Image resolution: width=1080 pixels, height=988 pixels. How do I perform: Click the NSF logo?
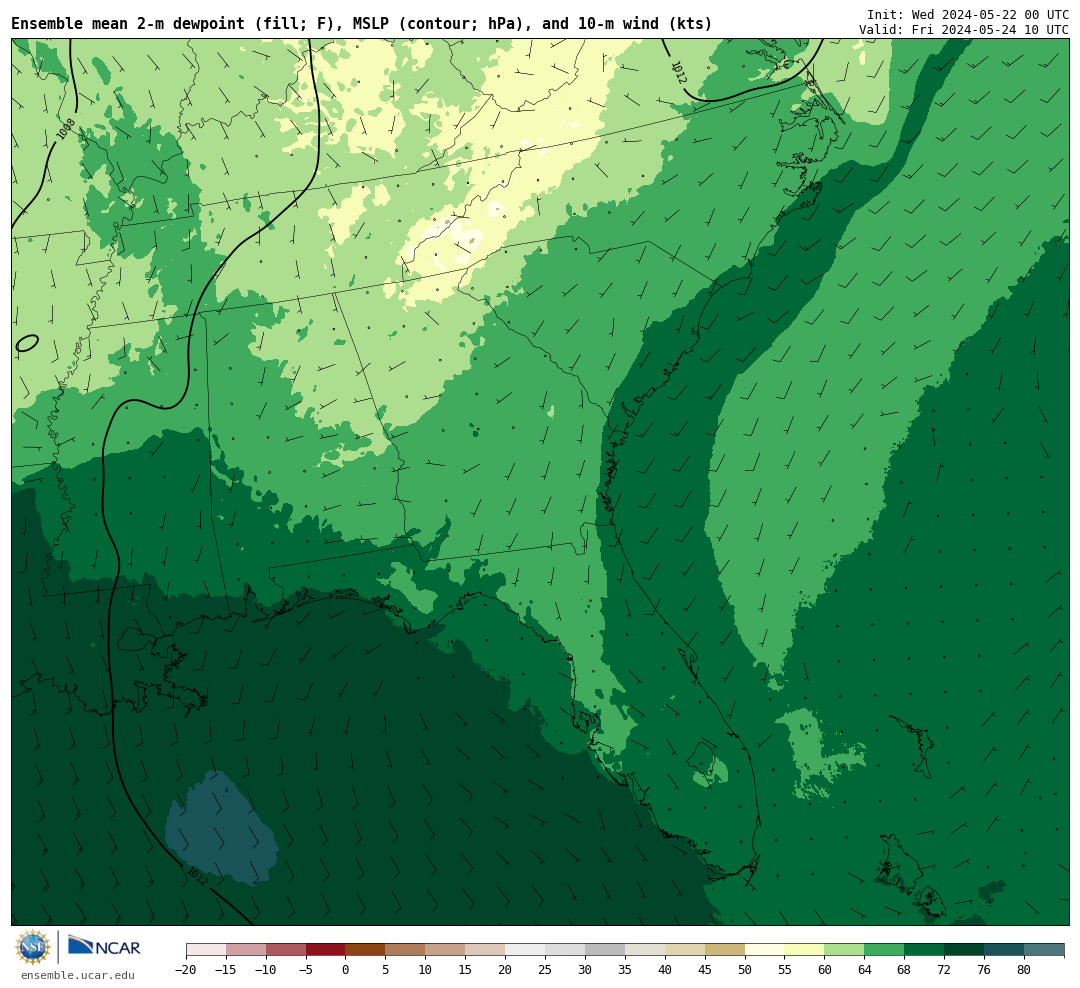32,947
